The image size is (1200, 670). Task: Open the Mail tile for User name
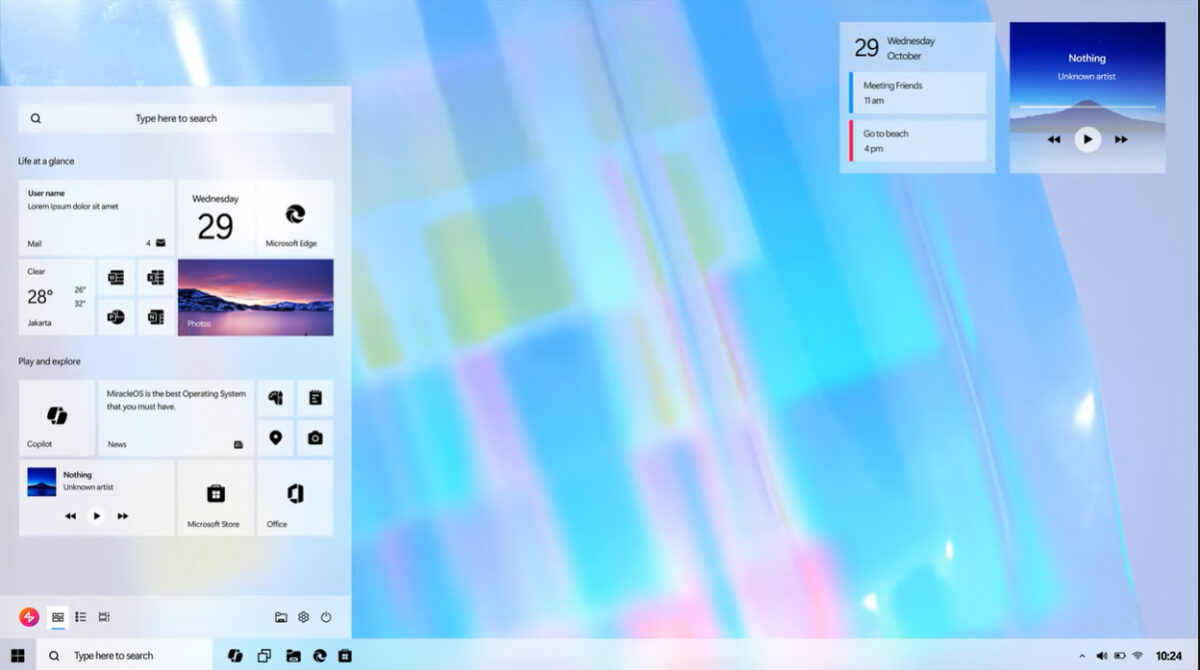[x=95, y=217]
